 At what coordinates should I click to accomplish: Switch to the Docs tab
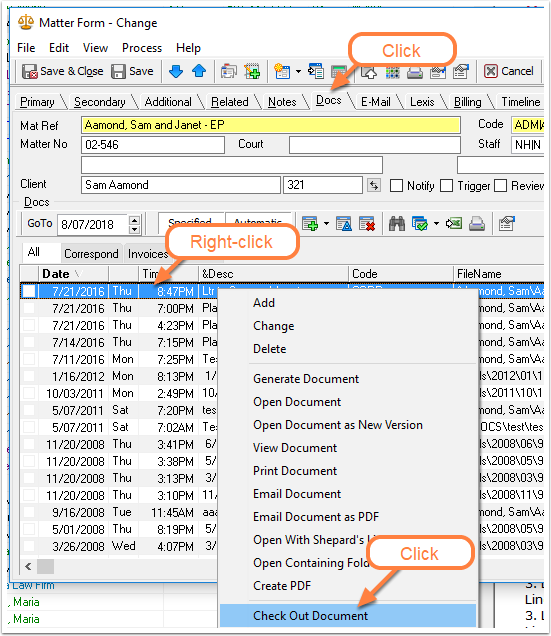coord(329,100)
